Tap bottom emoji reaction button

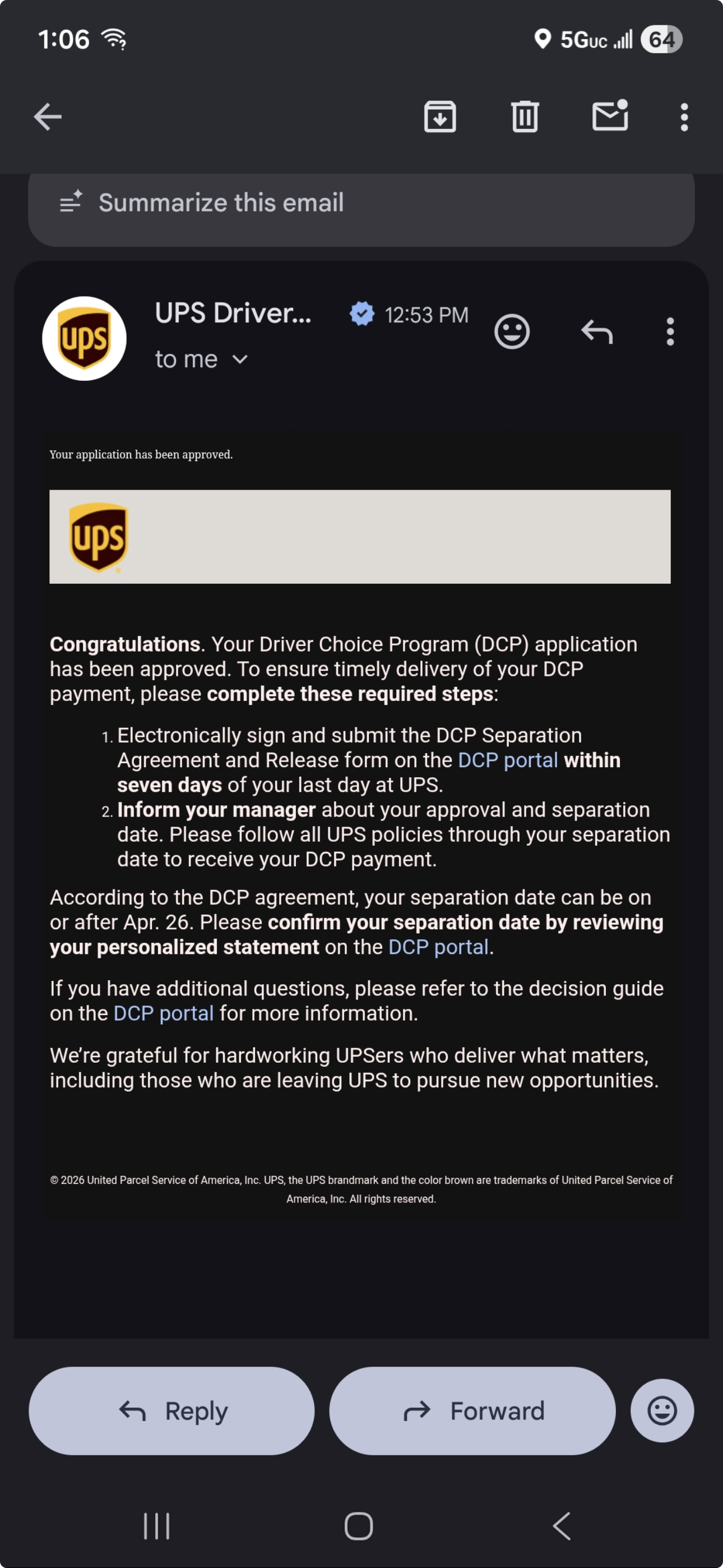coord(661,1410)
